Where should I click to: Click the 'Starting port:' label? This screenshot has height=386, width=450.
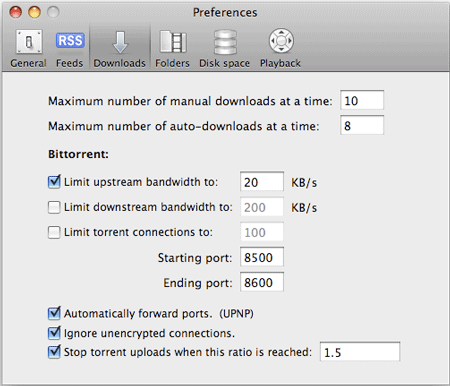pyautogui.click(x=195, y=258)
